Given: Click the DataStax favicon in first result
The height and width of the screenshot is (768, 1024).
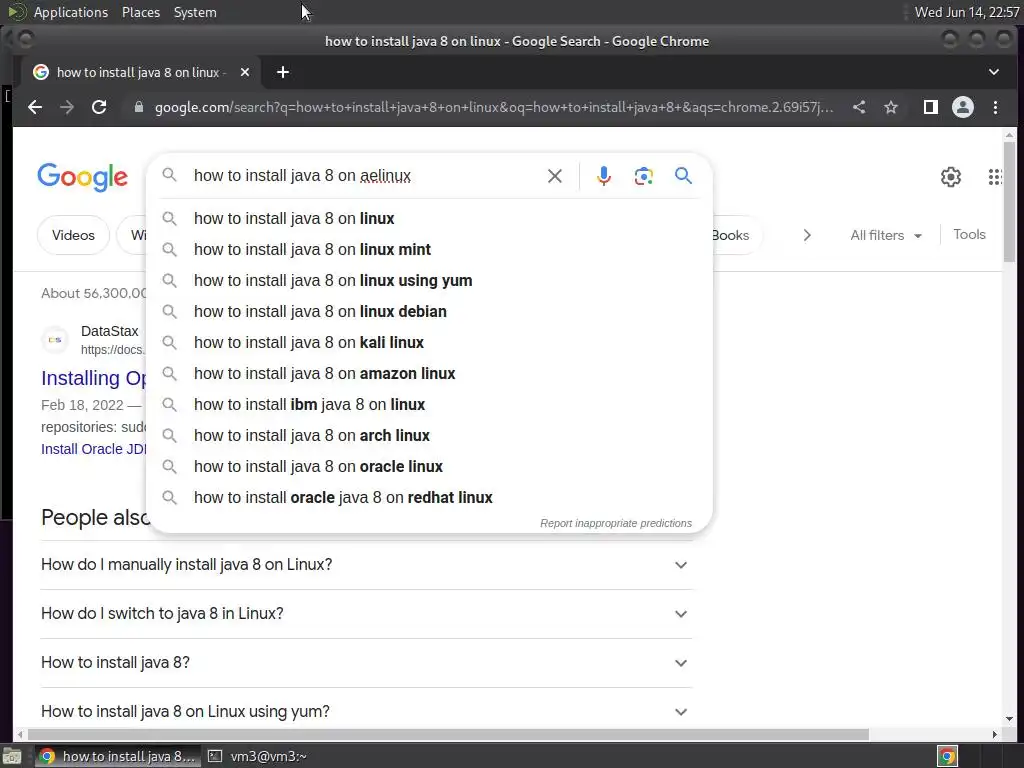Looking at the screenshot, I should pos(55,340).
